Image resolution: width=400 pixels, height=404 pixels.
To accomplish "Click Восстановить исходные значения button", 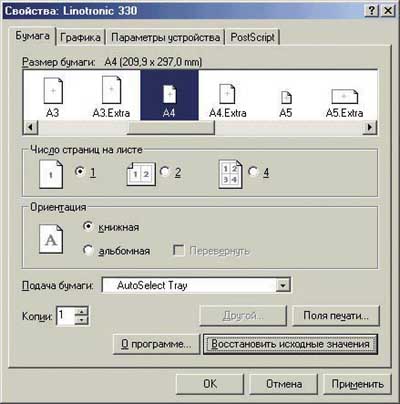I will click(x=290, y=344).
